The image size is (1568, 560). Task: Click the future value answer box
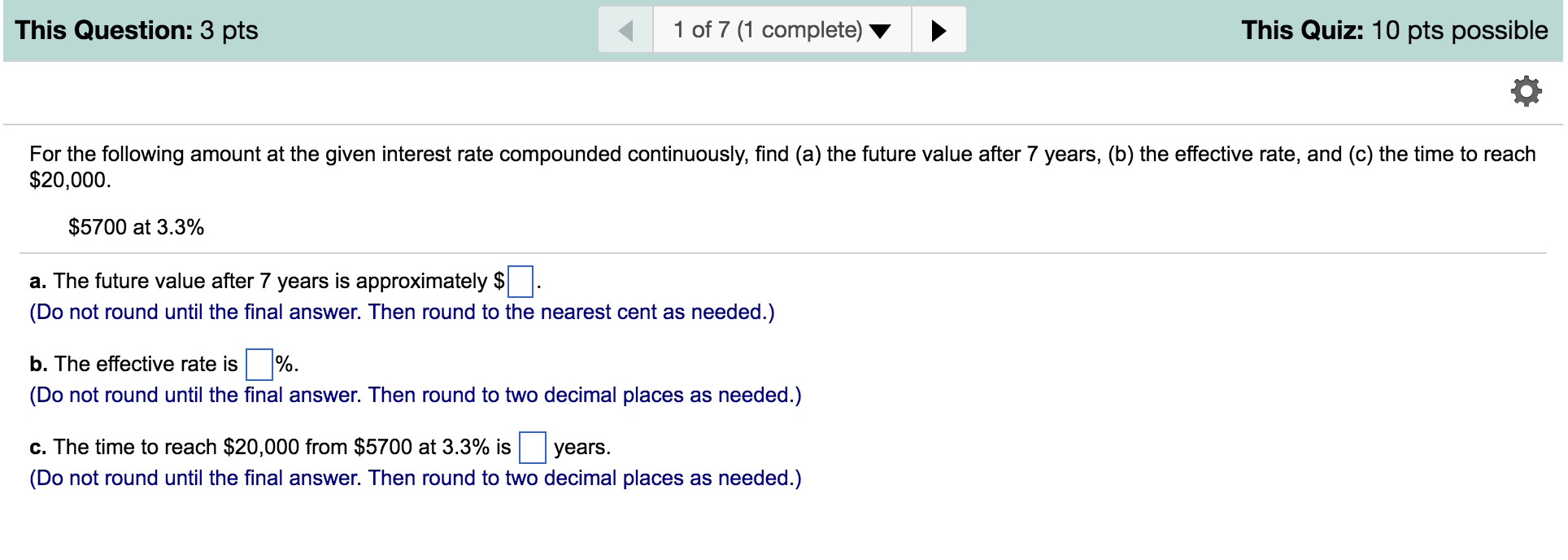520,282
